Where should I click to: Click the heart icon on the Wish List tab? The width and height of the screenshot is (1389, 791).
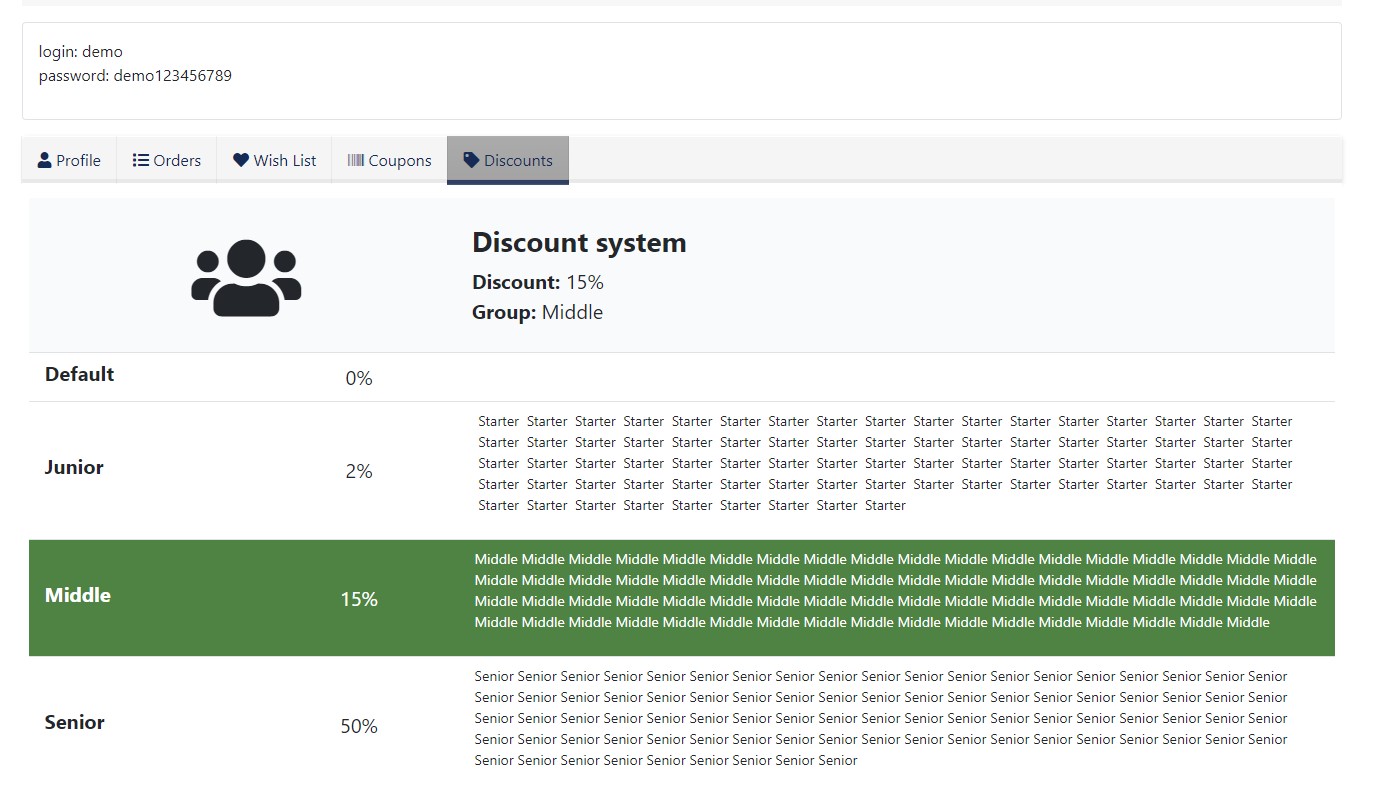241,160
